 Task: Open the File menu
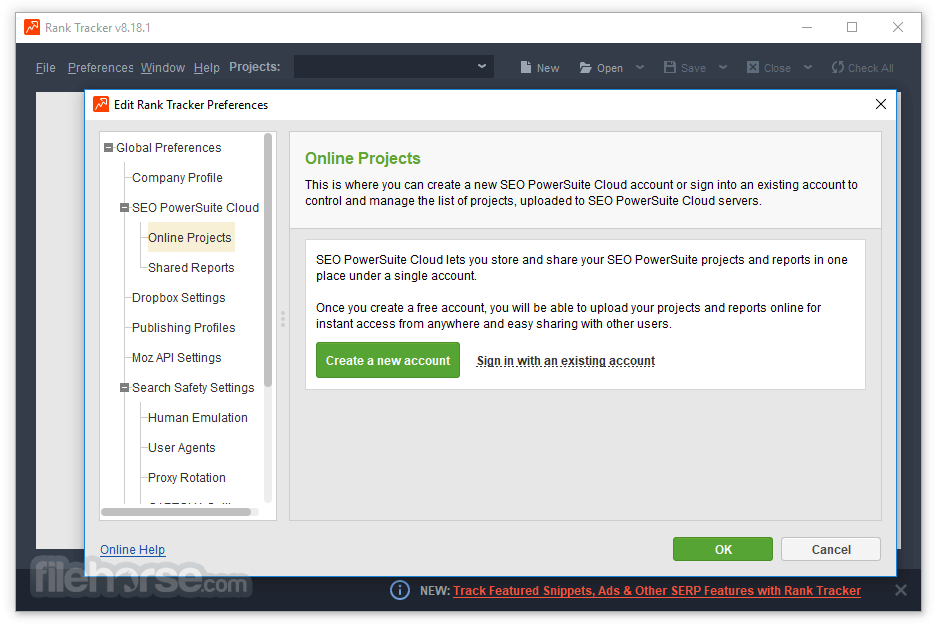click(x=45, y=68)
